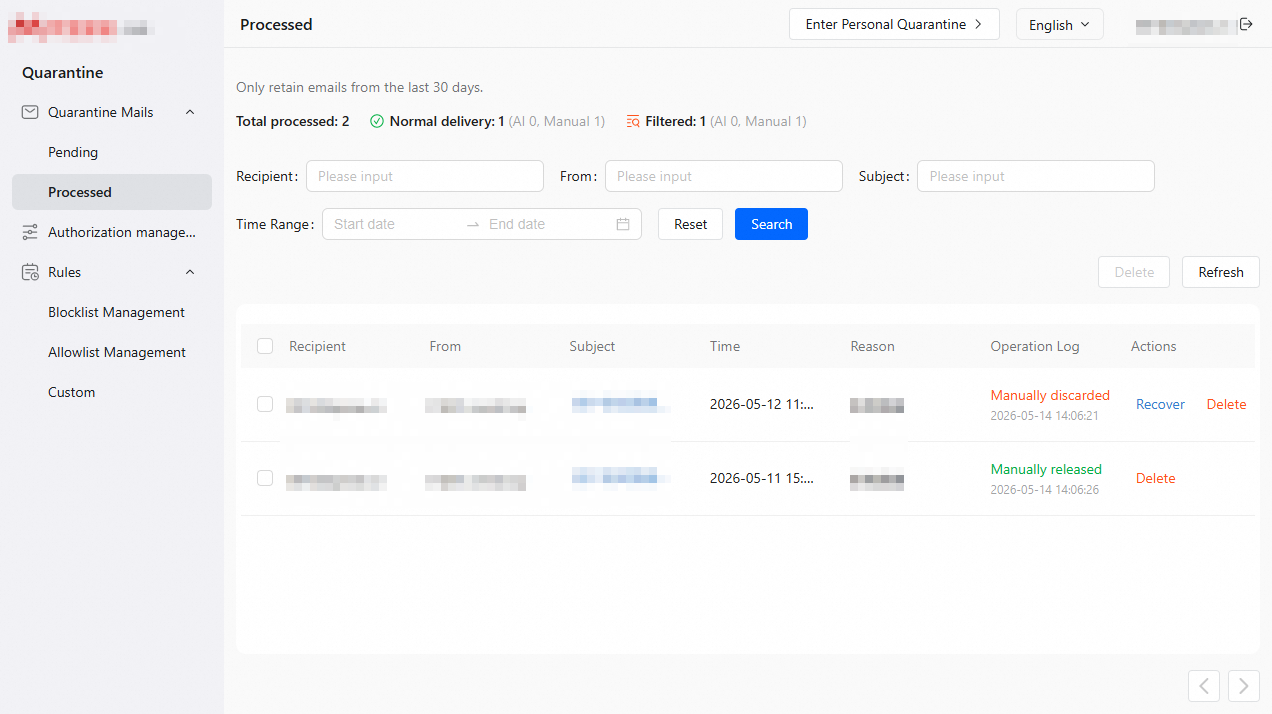Click Enter Personal Quarantine button
Screen dimensions: 1272x714
(x=894, y=24)
